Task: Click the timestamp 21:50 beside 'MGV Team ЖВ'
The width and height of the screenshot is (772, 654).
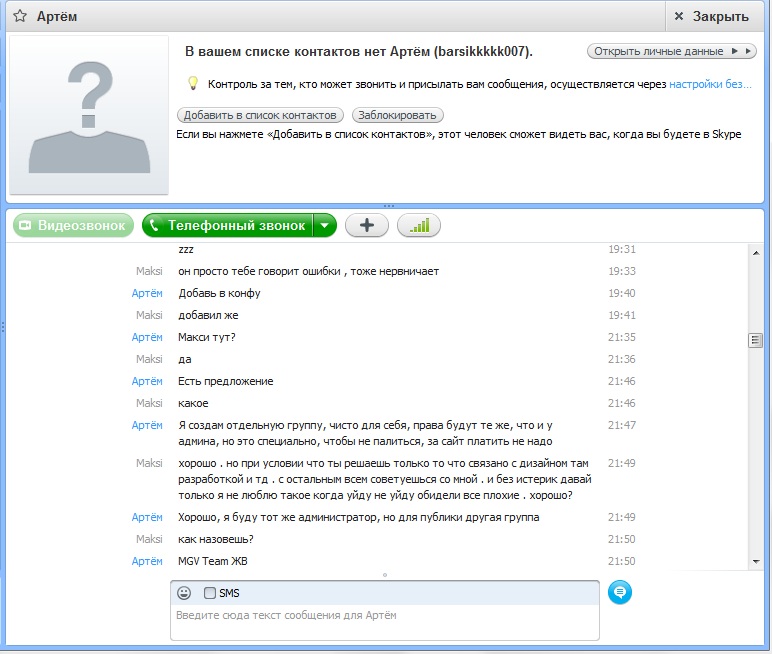Action: pyautogui.click(x=622, y=561)
